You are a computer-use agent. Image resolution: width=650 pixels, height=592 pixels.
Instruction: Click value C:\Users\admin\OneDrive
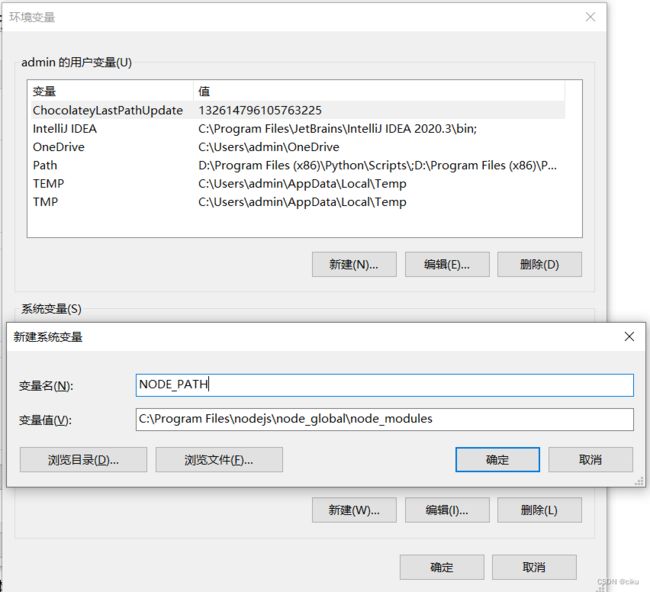[269, 147]
